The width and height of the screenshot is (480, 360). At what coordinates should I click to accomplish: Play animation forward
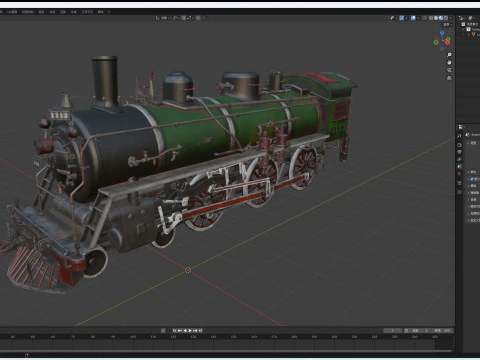(x=190, y=330)
